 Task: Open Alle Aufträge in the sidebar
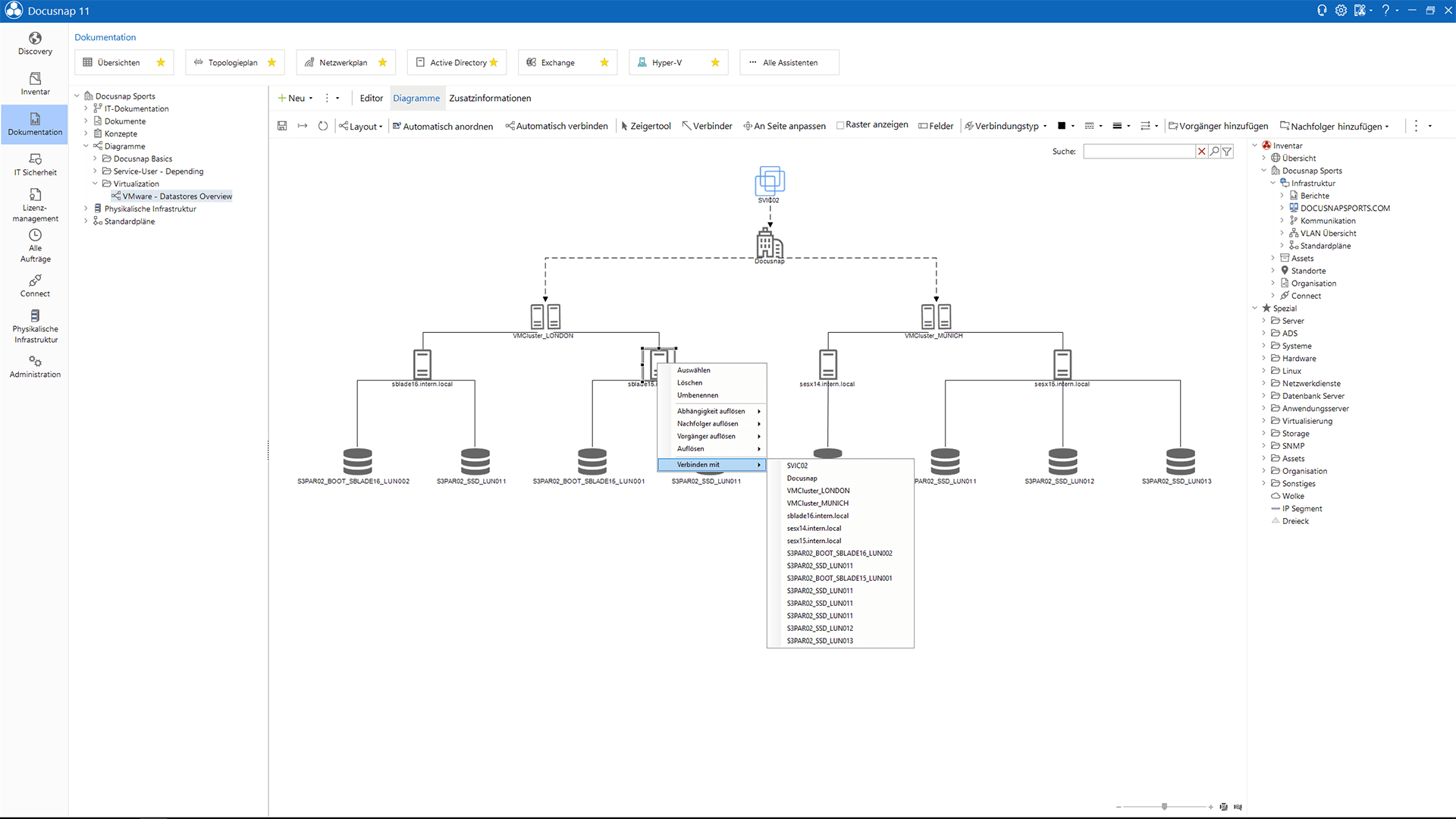point(35,246)
